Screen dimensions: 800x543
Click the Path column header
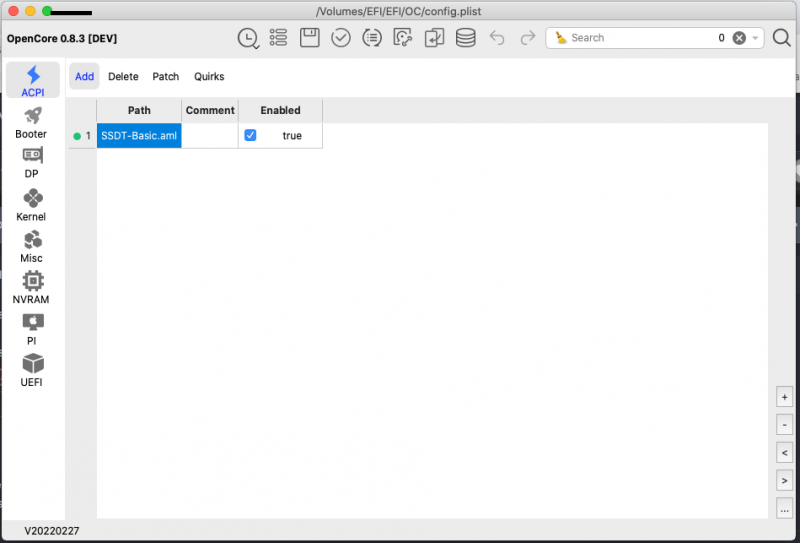point(139,110)
